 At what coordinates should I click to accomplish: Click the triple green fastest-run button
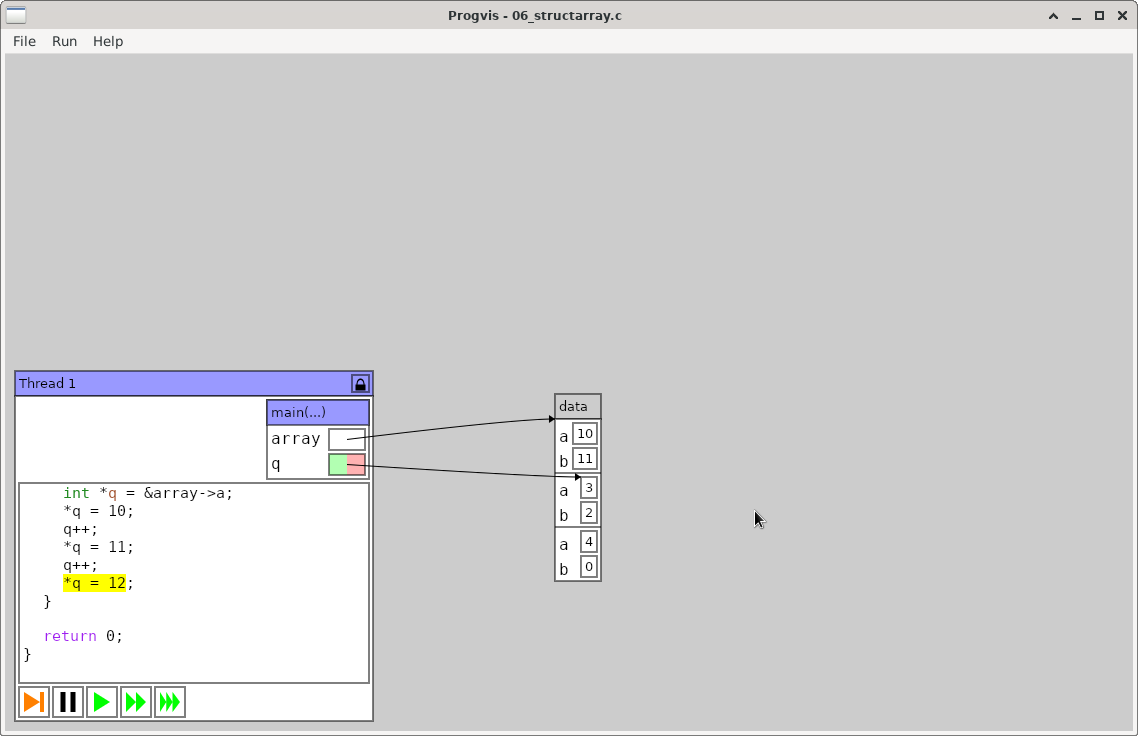click(170, 702)
